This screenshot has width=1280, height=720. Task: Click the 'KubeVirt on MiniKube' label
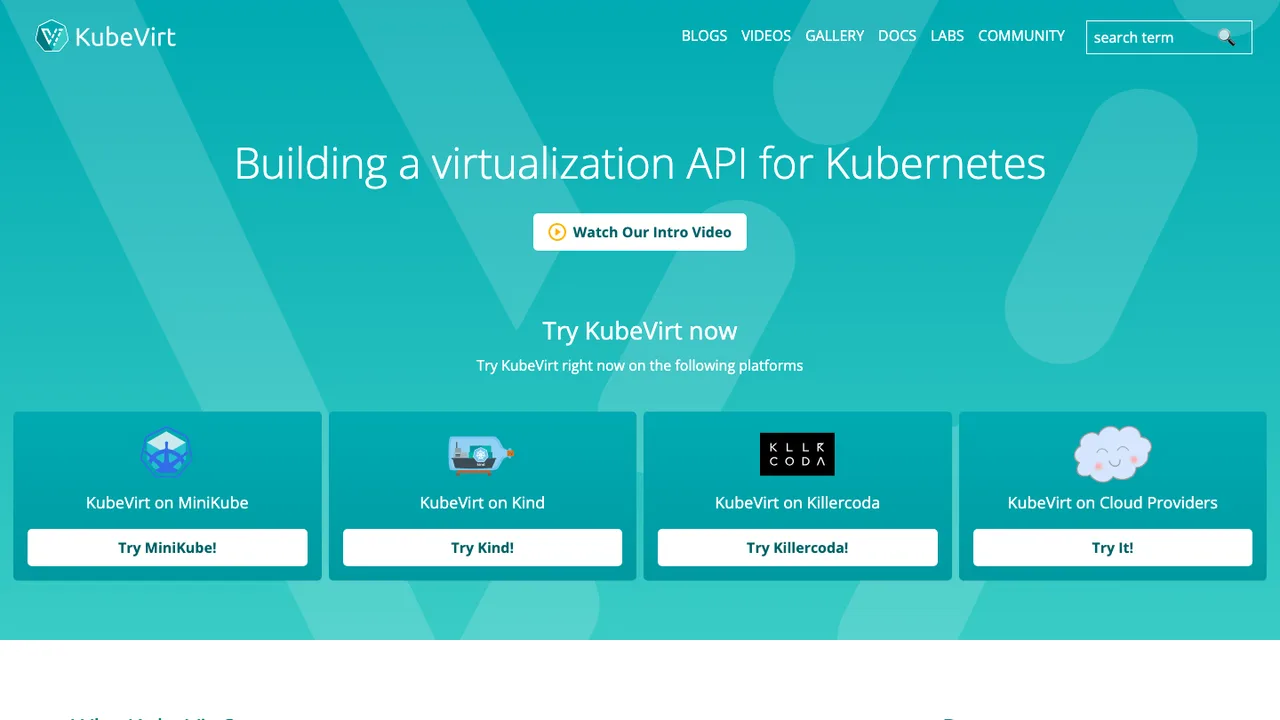coord(167,503)
